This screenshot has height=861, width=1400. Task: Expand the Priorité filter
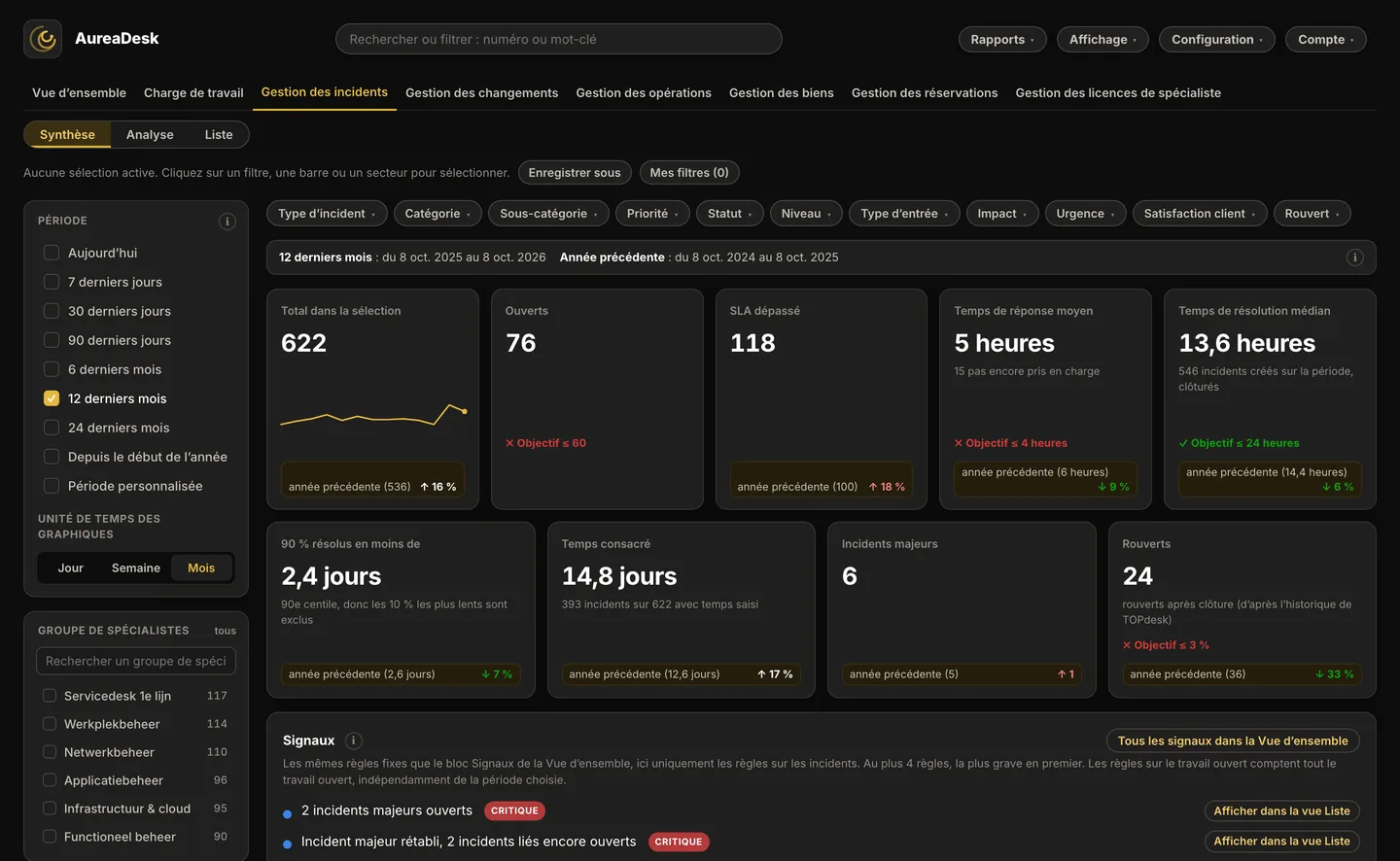pyautogui.click(x=652, y=214)
